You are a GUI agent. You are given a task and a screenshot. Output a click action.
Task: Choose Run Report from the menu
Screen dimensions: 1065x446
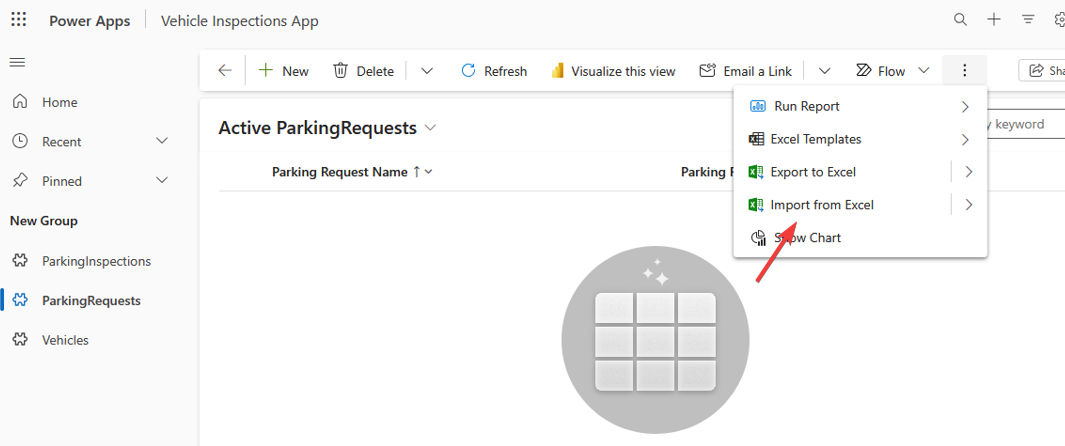tap(806, 106)
